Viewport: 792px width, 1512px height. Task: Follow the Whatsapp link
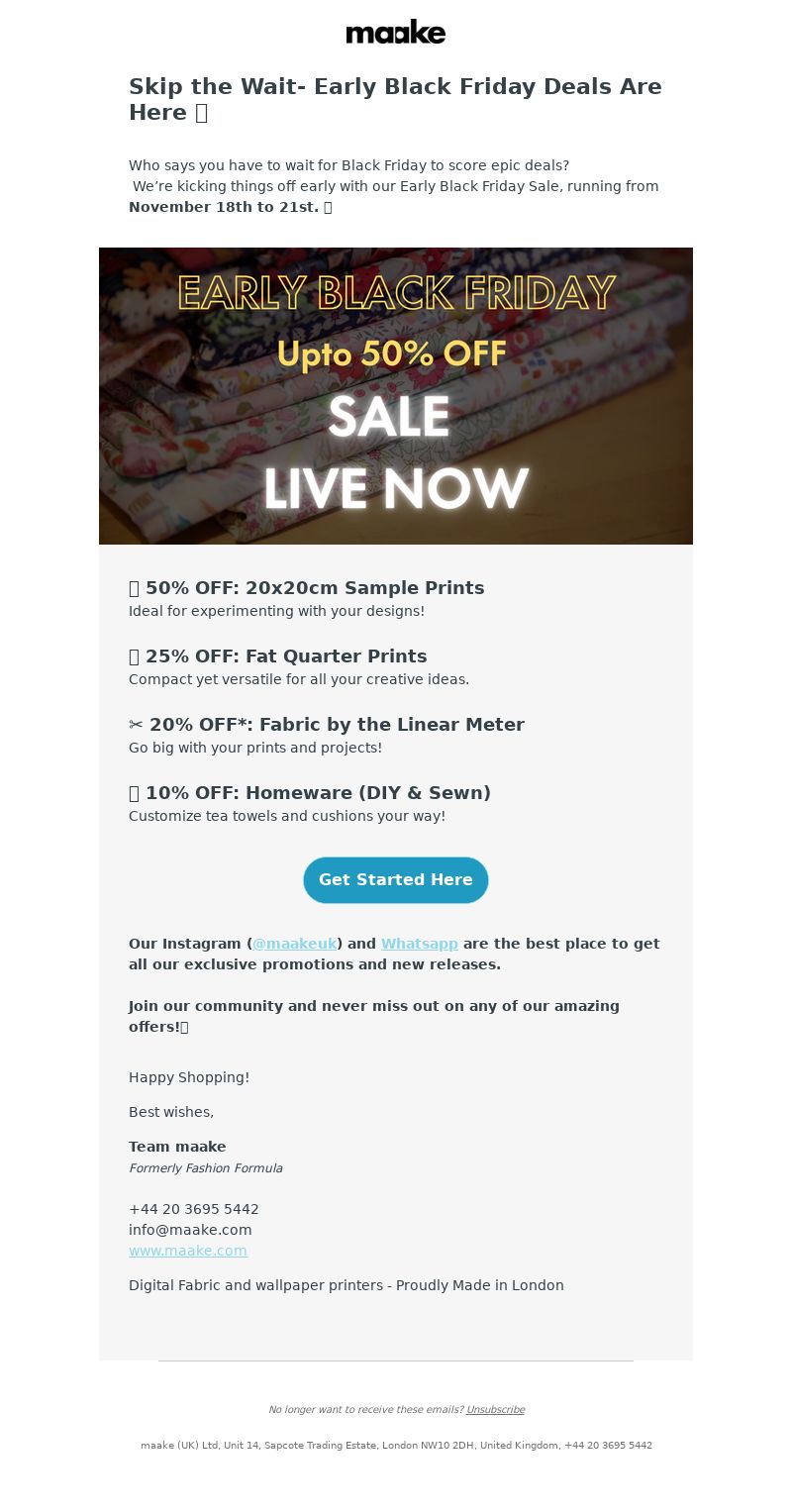click(x=419, y=944)
